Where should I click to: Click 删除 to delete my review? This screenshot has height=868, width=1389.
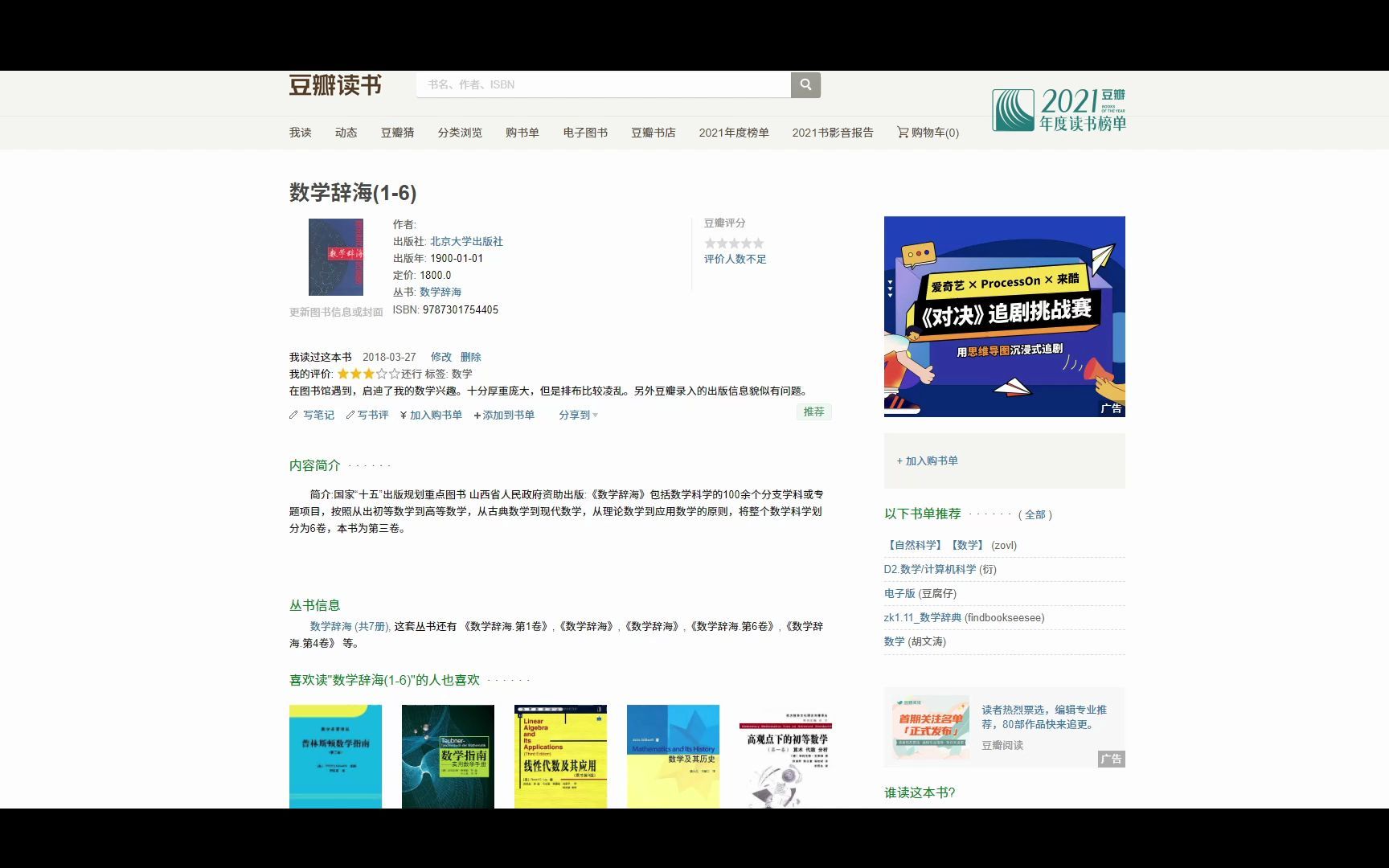(x=471, y=357)
